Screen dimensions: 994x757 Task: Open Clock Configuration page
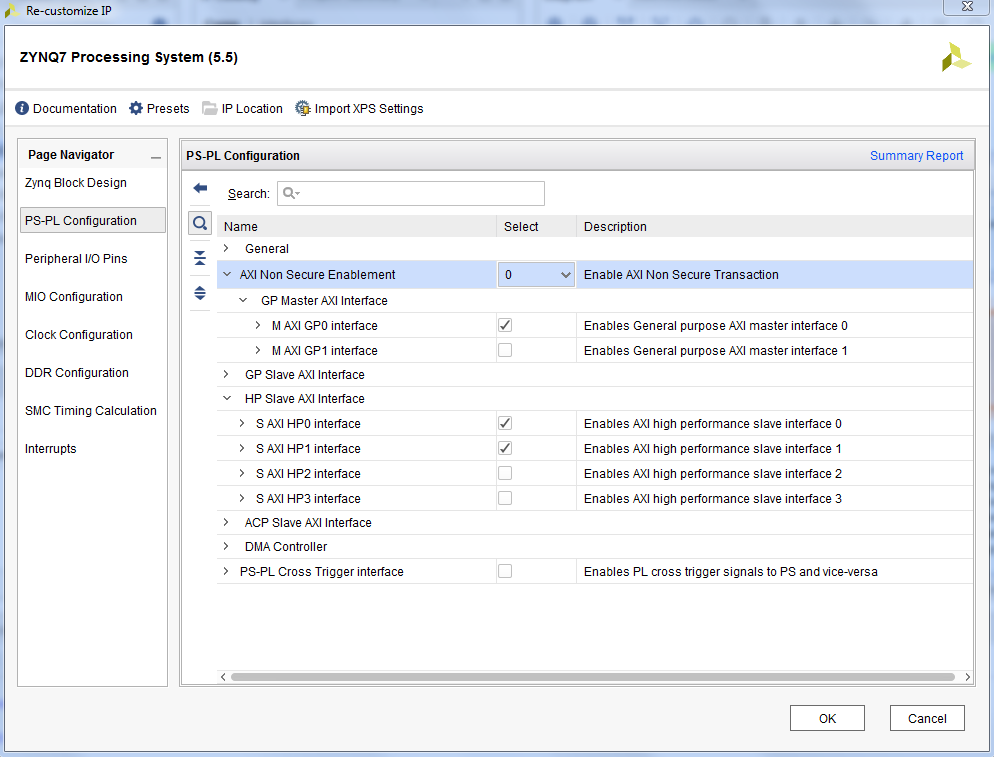pos(79,335)
